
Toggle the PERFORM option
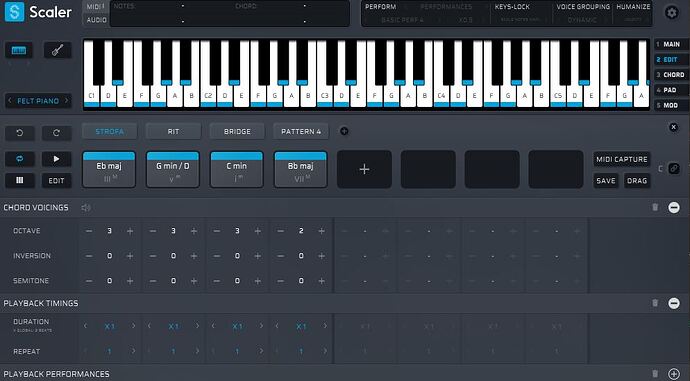381,7
